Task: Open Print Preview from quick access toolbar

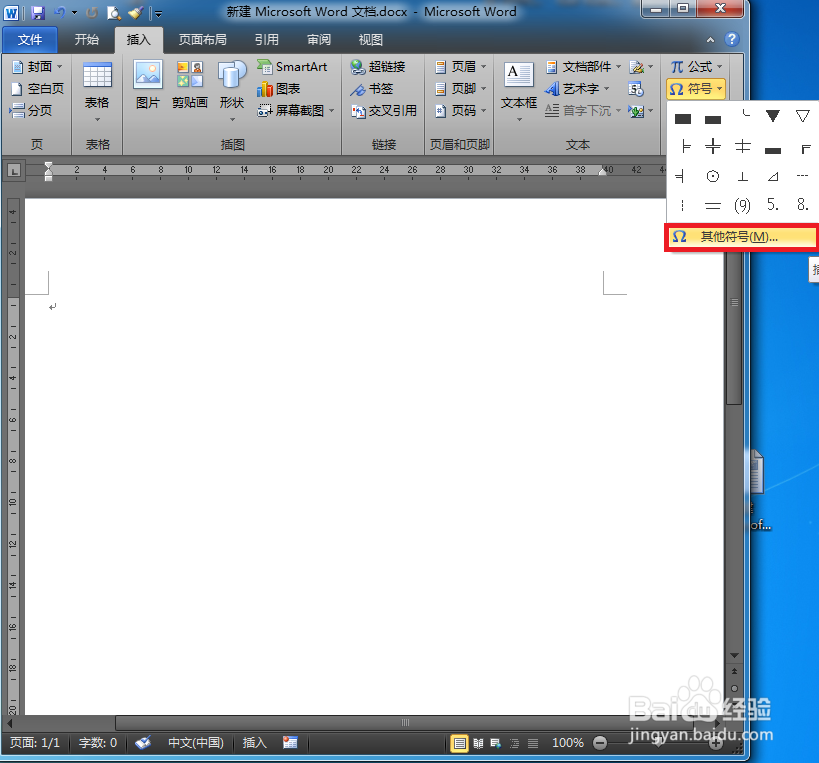Action: [113, 13]
